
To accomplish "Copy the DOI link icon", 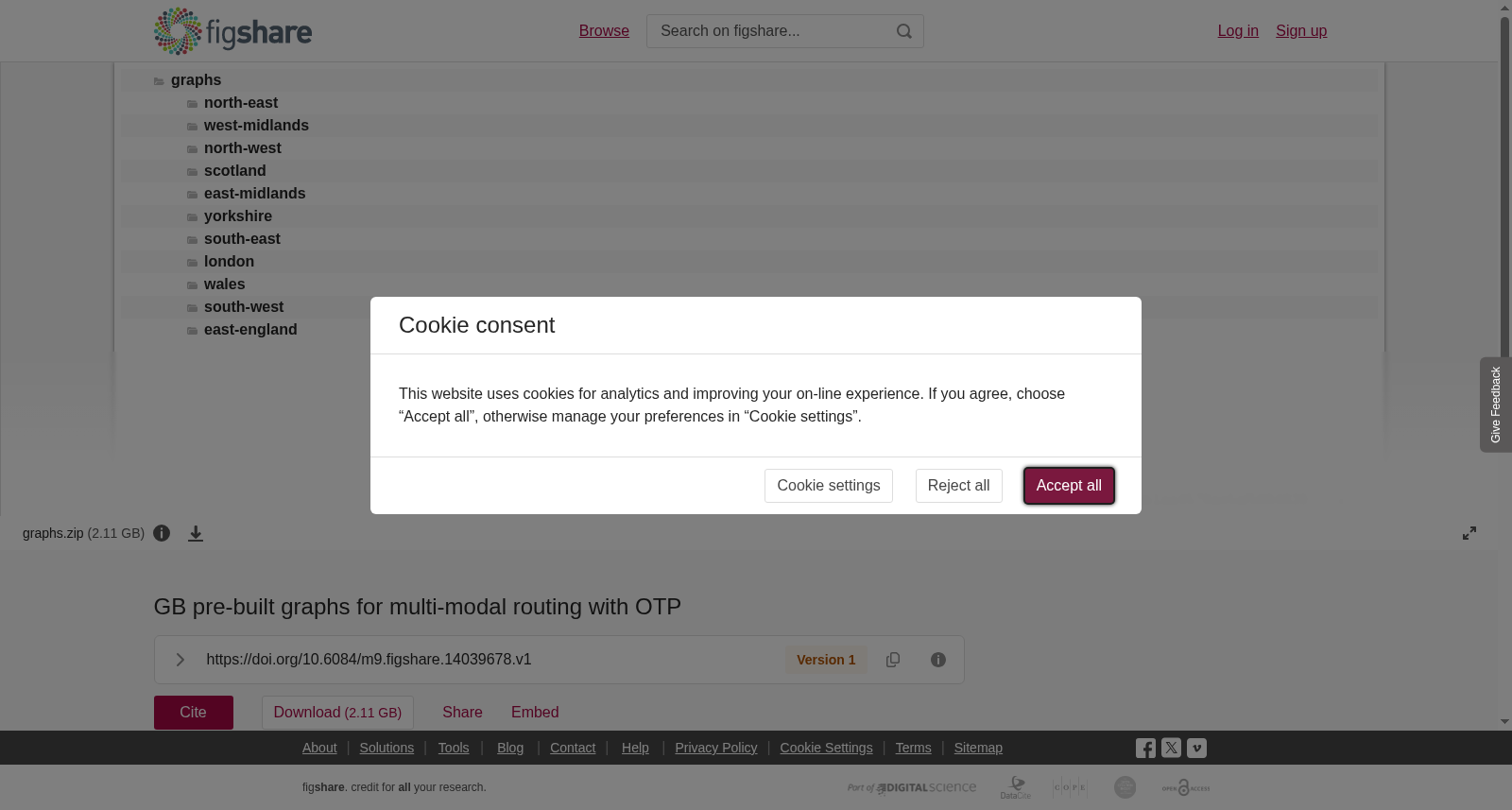I will [x=893, y=660].
